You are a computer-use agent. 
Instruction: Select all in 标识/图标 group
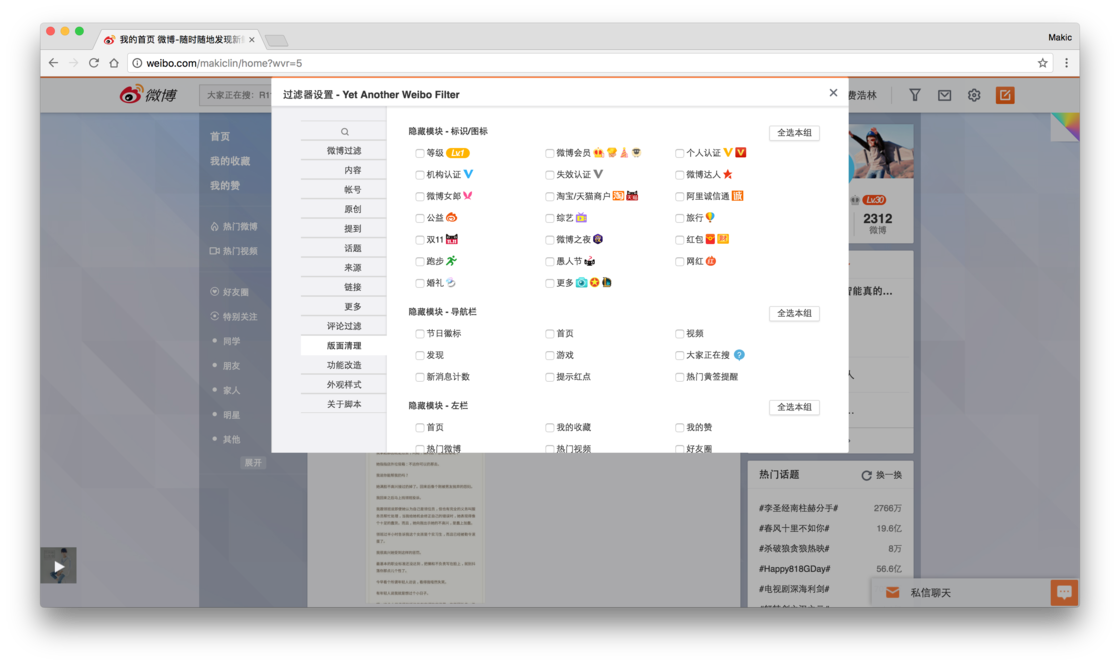[794, 133]
